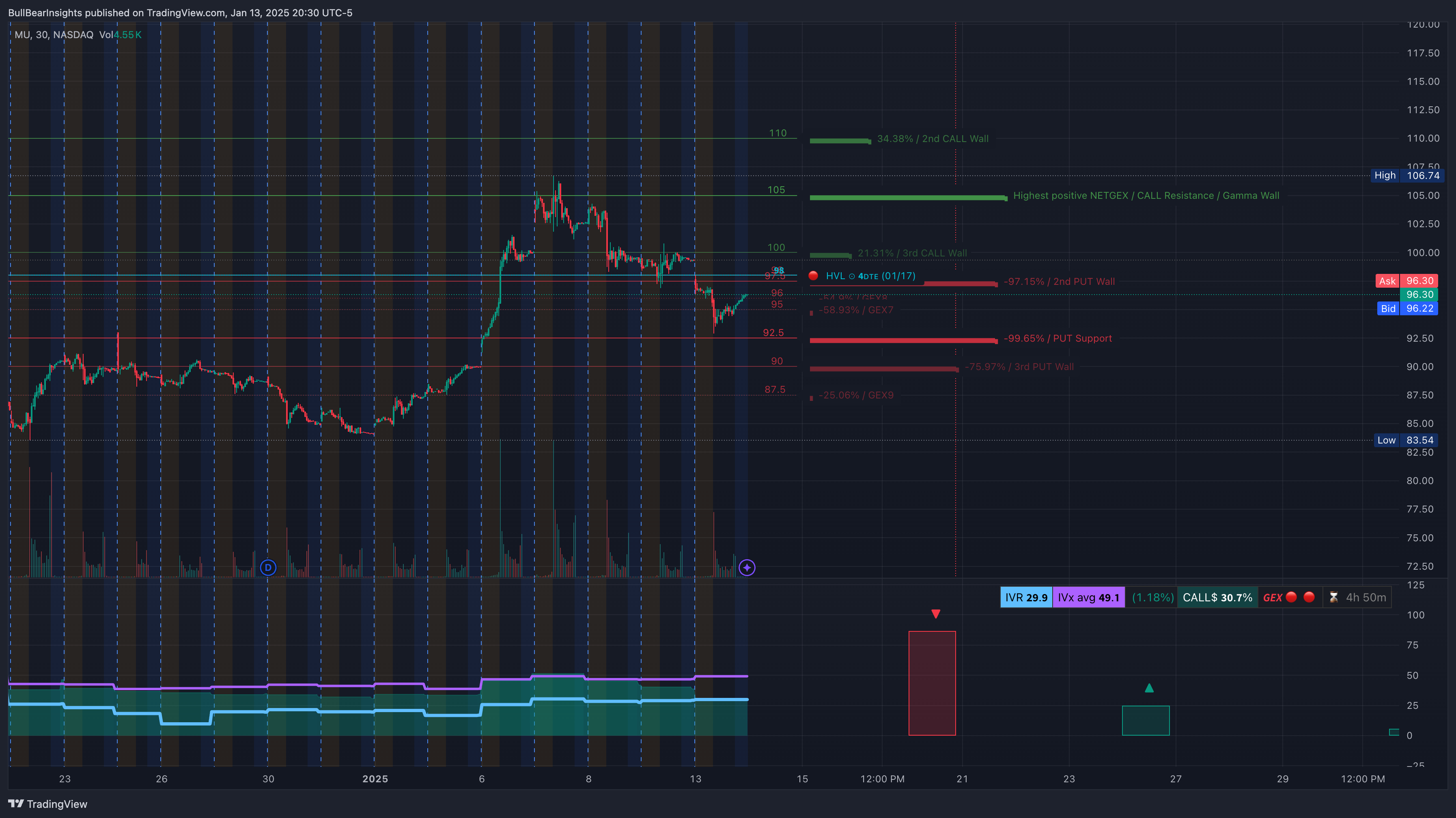Click the 34.38% / 2nd CALL Wall label
Image resolution: width=1456 pixels, height=818 pixels.
(933, 138)
